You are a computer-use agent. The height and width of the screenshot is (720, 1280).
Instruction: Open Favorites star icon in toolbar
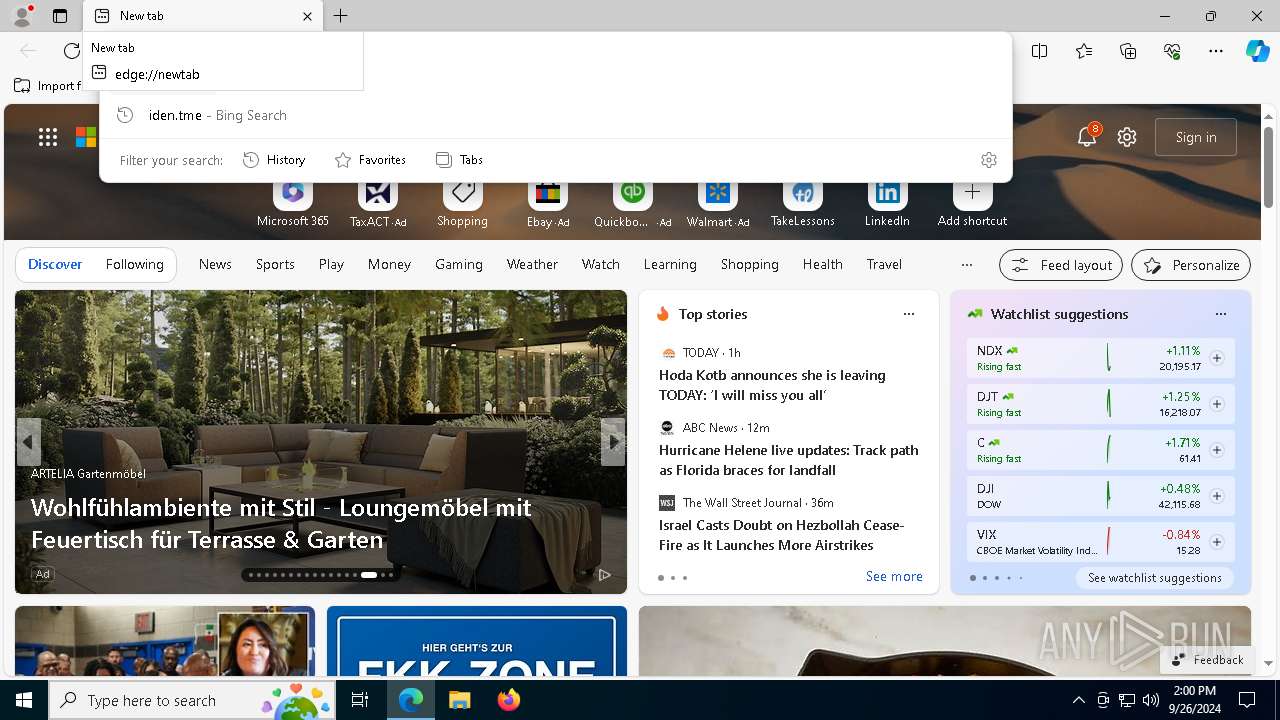pyautogui.click(x=1084, y=51)
